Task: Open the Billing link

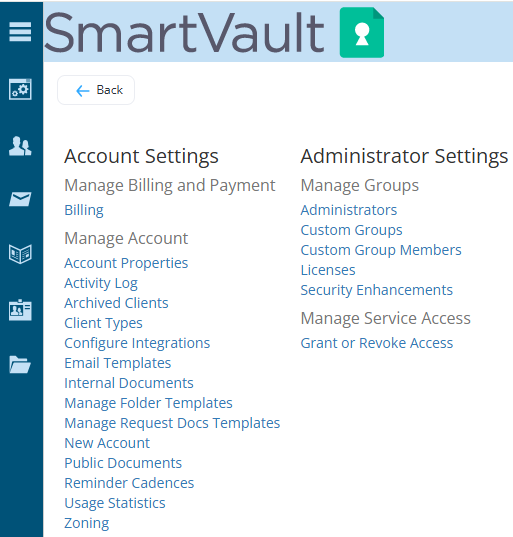Action: [84, 210]
